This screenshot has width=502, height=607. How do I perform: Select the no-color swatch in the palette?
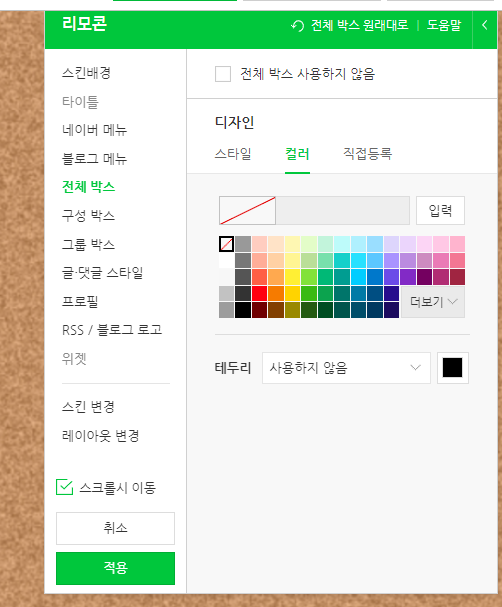point(226,244)
